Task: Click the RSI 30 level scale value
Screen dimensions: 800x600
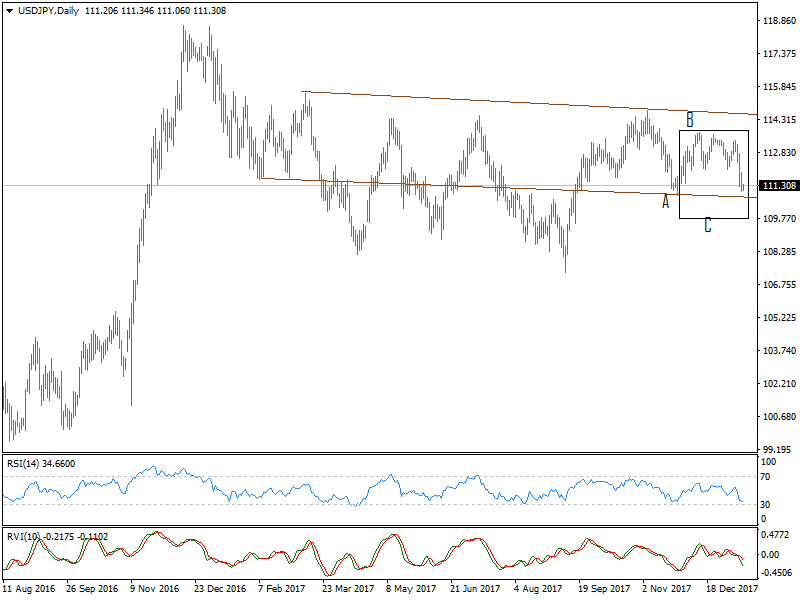Action: [x=766, y=504]
